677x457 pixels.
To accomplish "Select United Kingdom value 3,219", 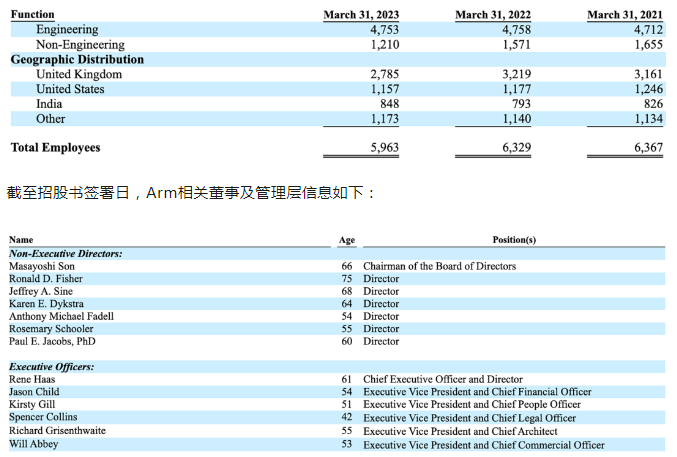I will click(x=516, y=74).
